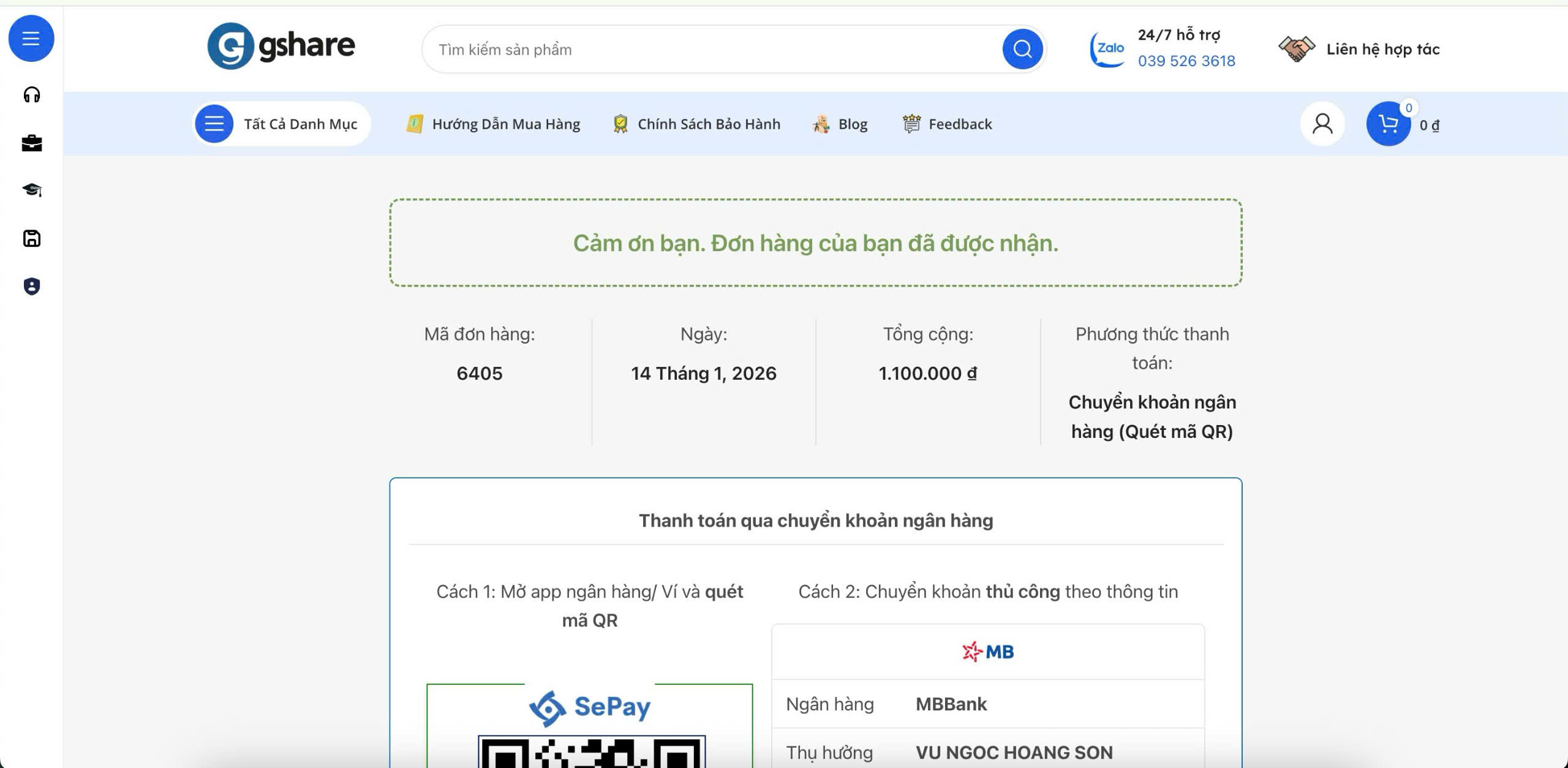Select the briefcase sidebar icon

pyautogui.click(x=32, y=143)
